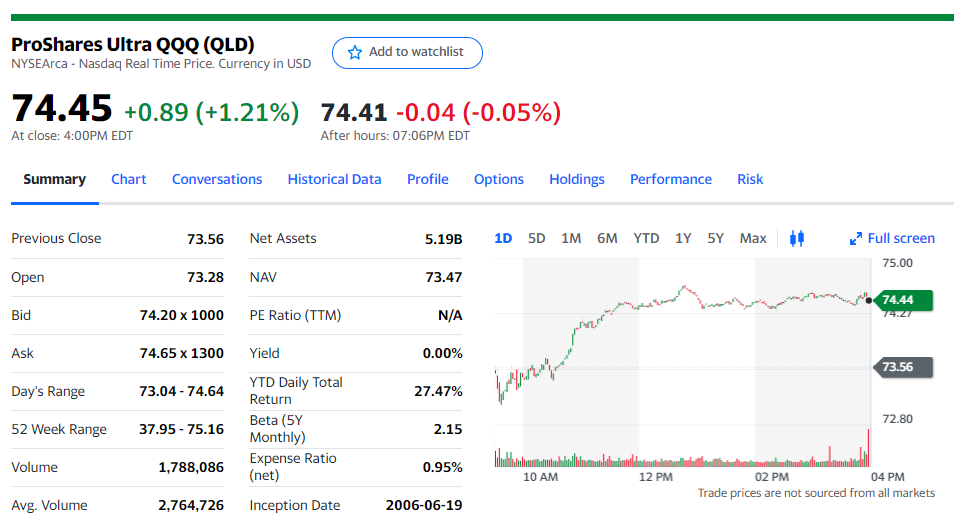Click the star icon in Add to watchlist
The width and height of the screenshot is (954, 525).
pyautogui.click(x=355, y=52)
